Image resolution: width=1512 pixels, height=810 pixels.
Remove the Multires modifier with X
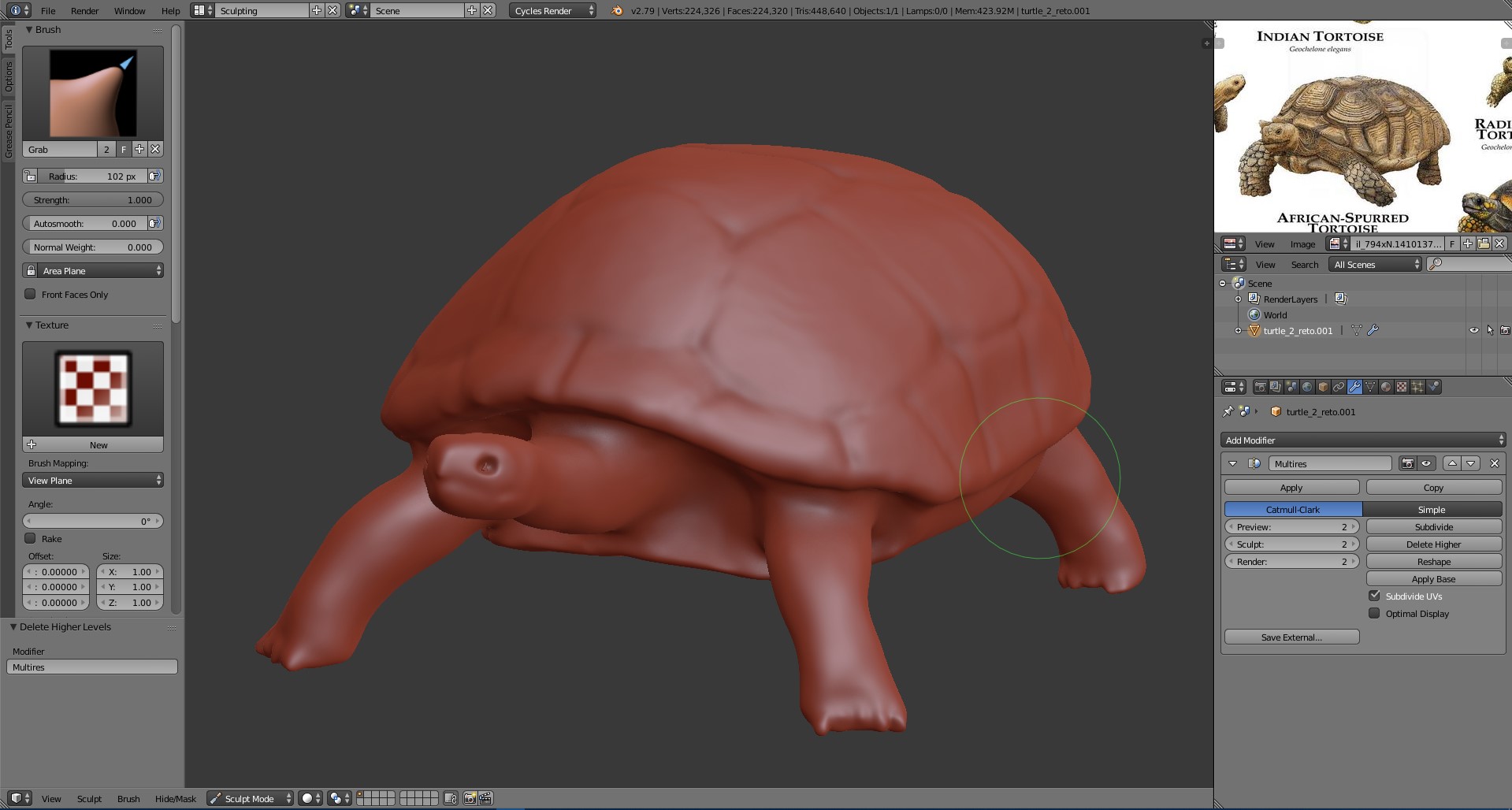(x=1494, y=463)
